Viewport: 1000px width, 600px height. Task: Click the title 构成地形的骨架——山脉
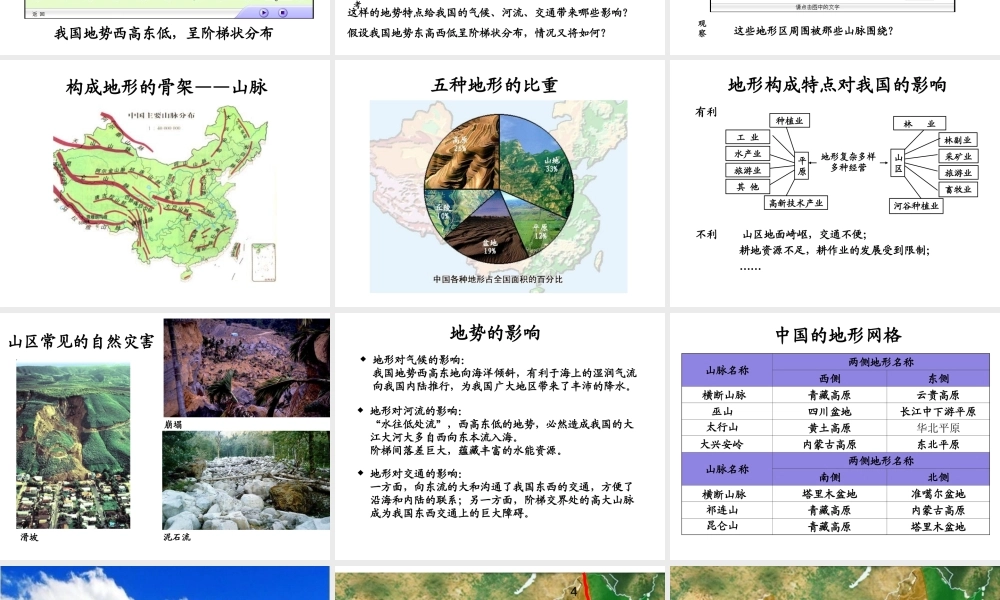[x=166, y=87]
